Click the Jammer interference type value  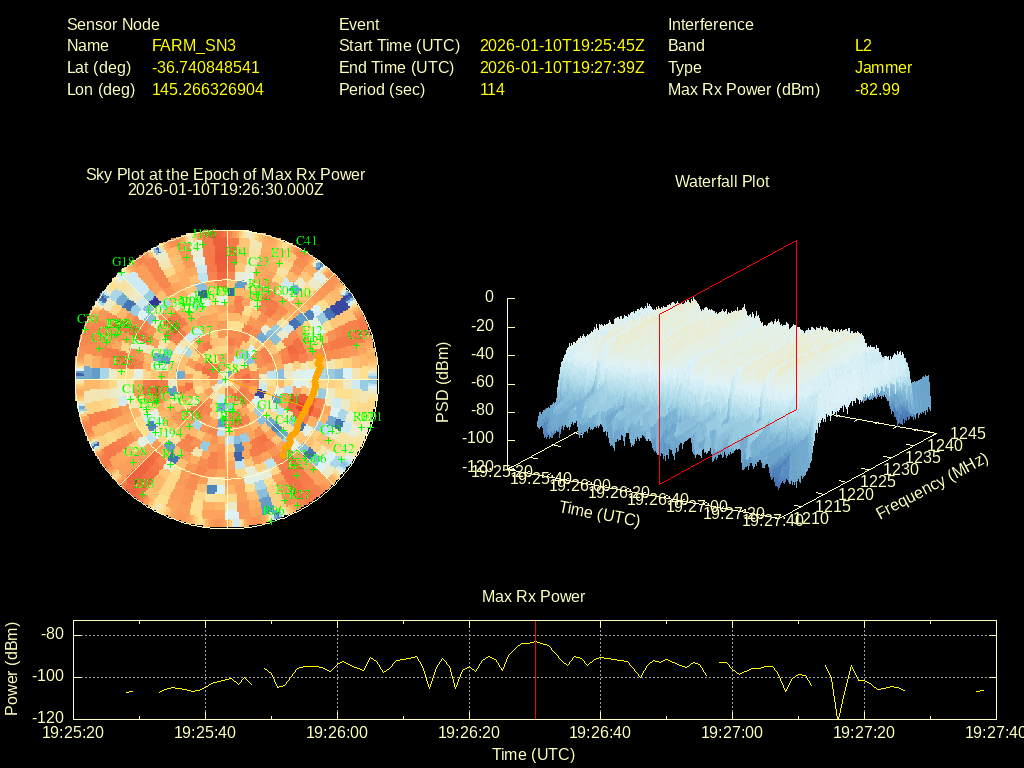tap(883, 68)
